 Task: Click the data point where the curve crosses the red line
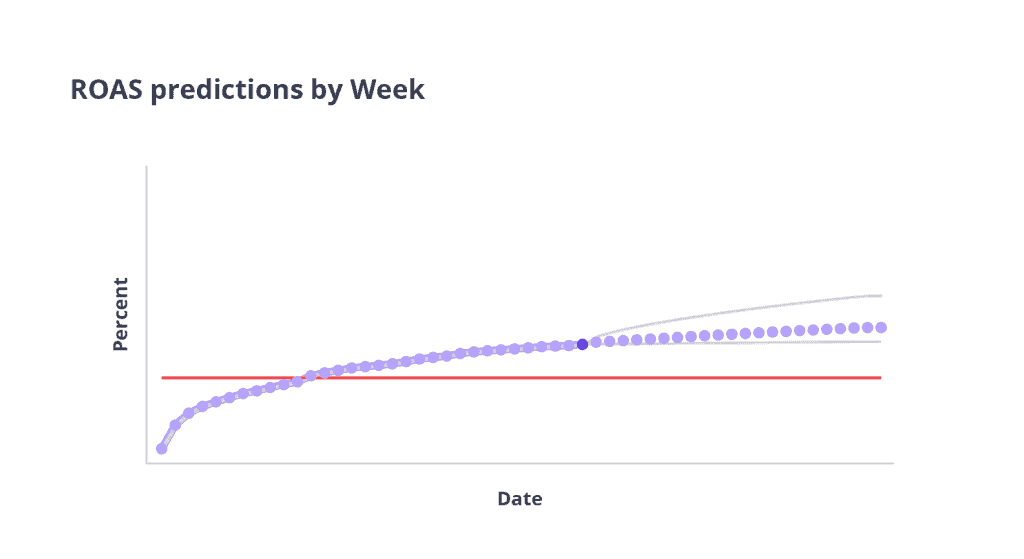[298, 381]
